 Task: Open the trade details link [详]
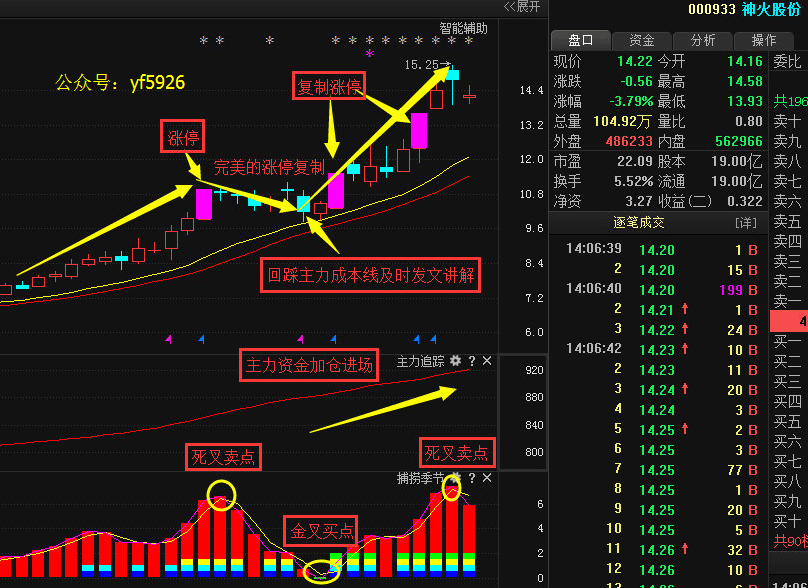click(746, 223)
